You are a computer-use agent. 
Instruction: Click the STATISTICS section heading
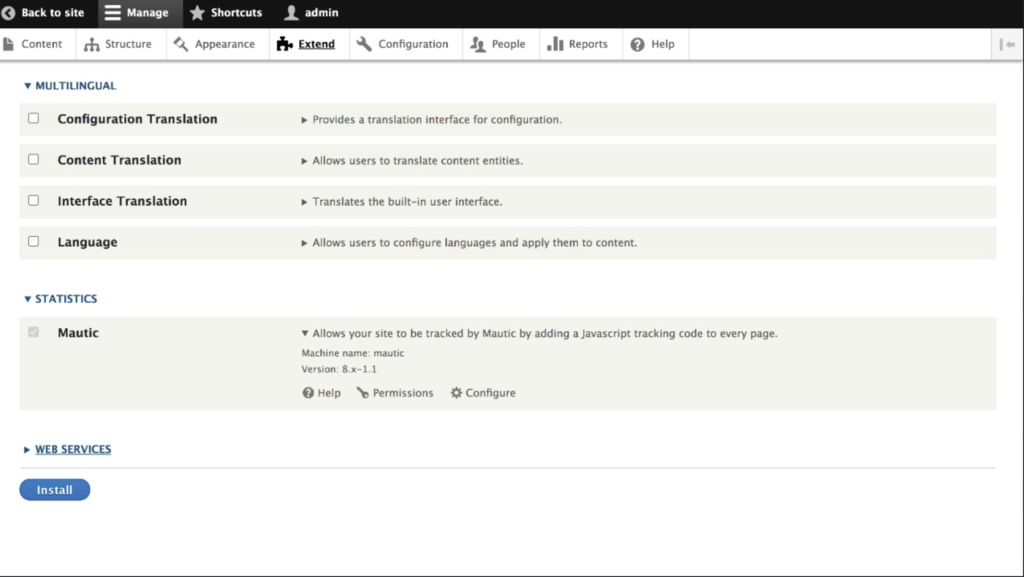66,299
